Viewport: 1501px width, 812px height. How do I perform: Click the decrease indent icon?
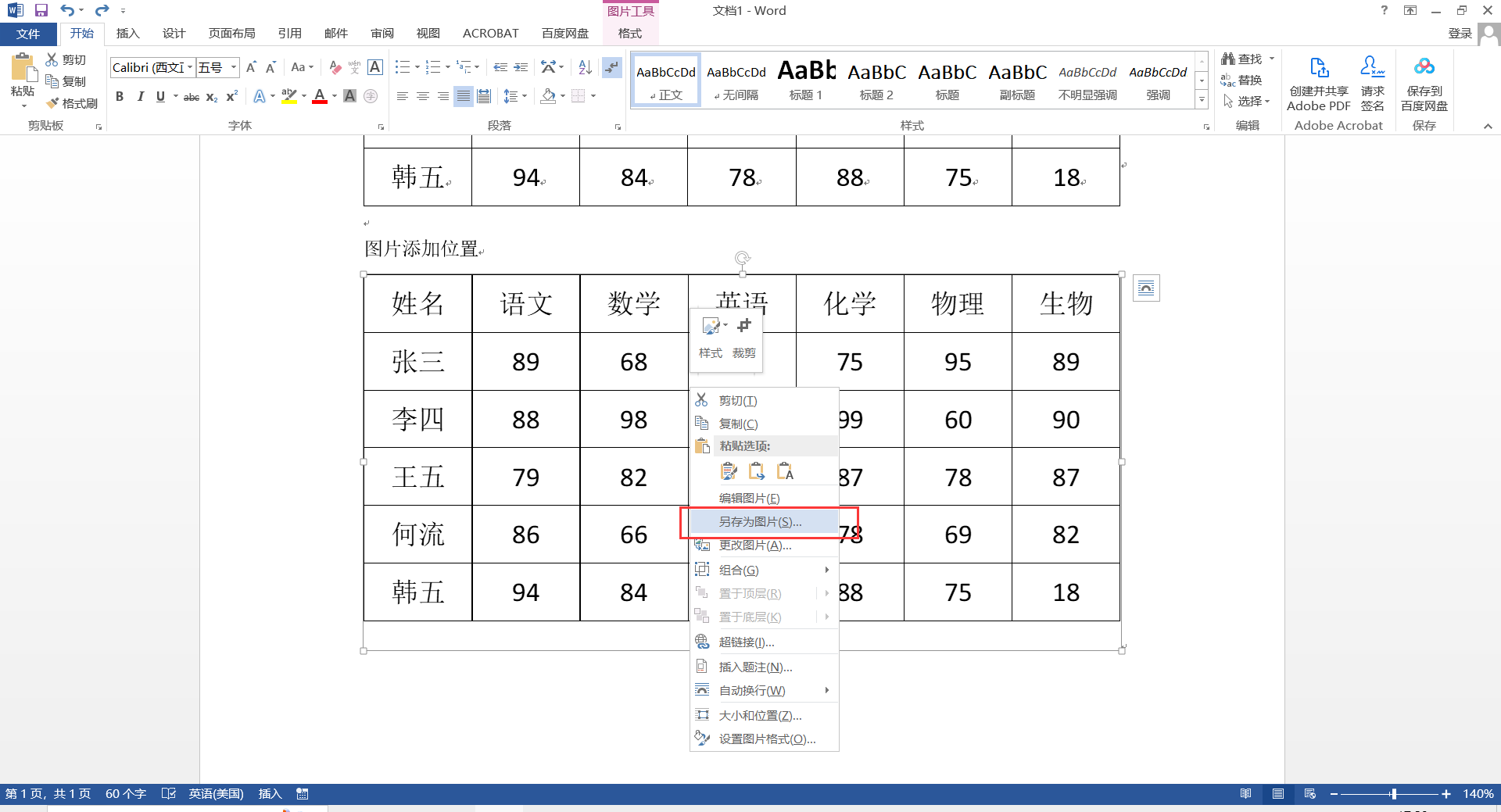pos(500,67)
